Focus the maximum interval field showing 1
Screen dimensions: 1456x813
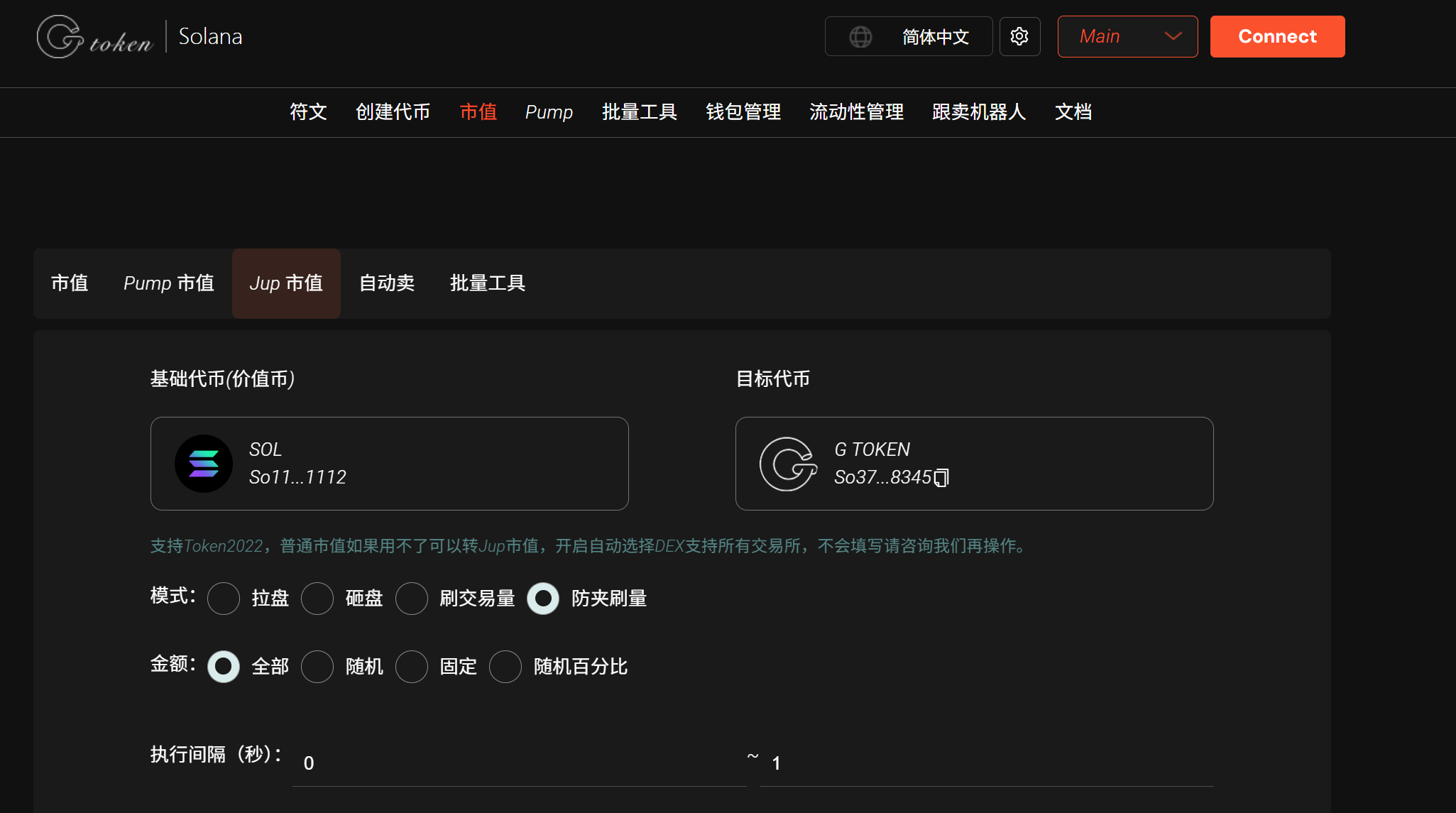tap(987, 763)
